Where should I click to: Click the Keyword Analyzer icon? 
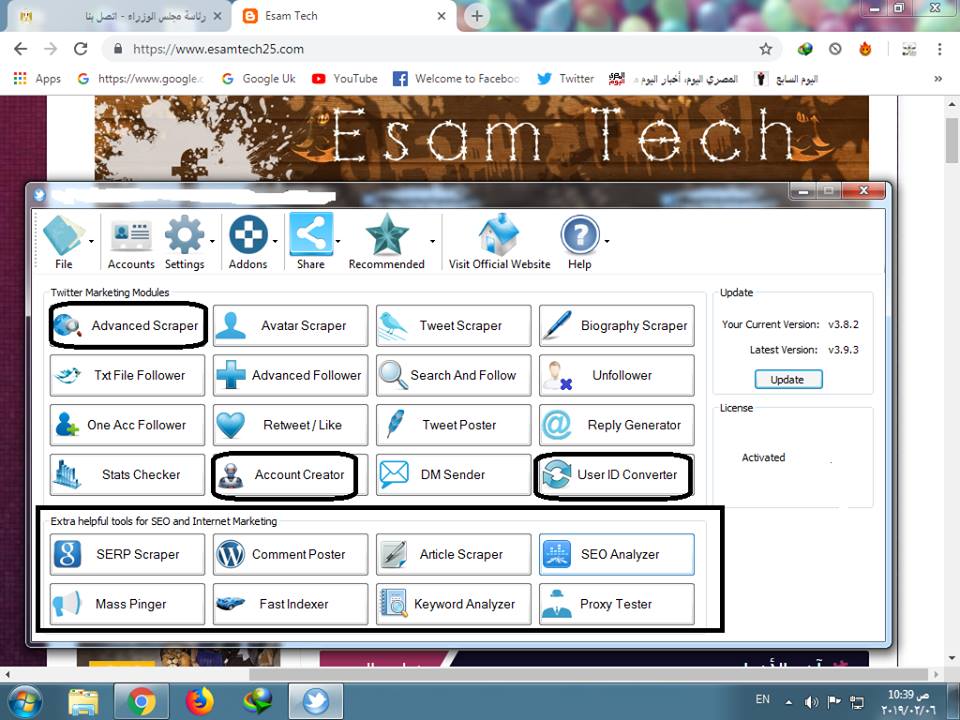pos(394,604)
